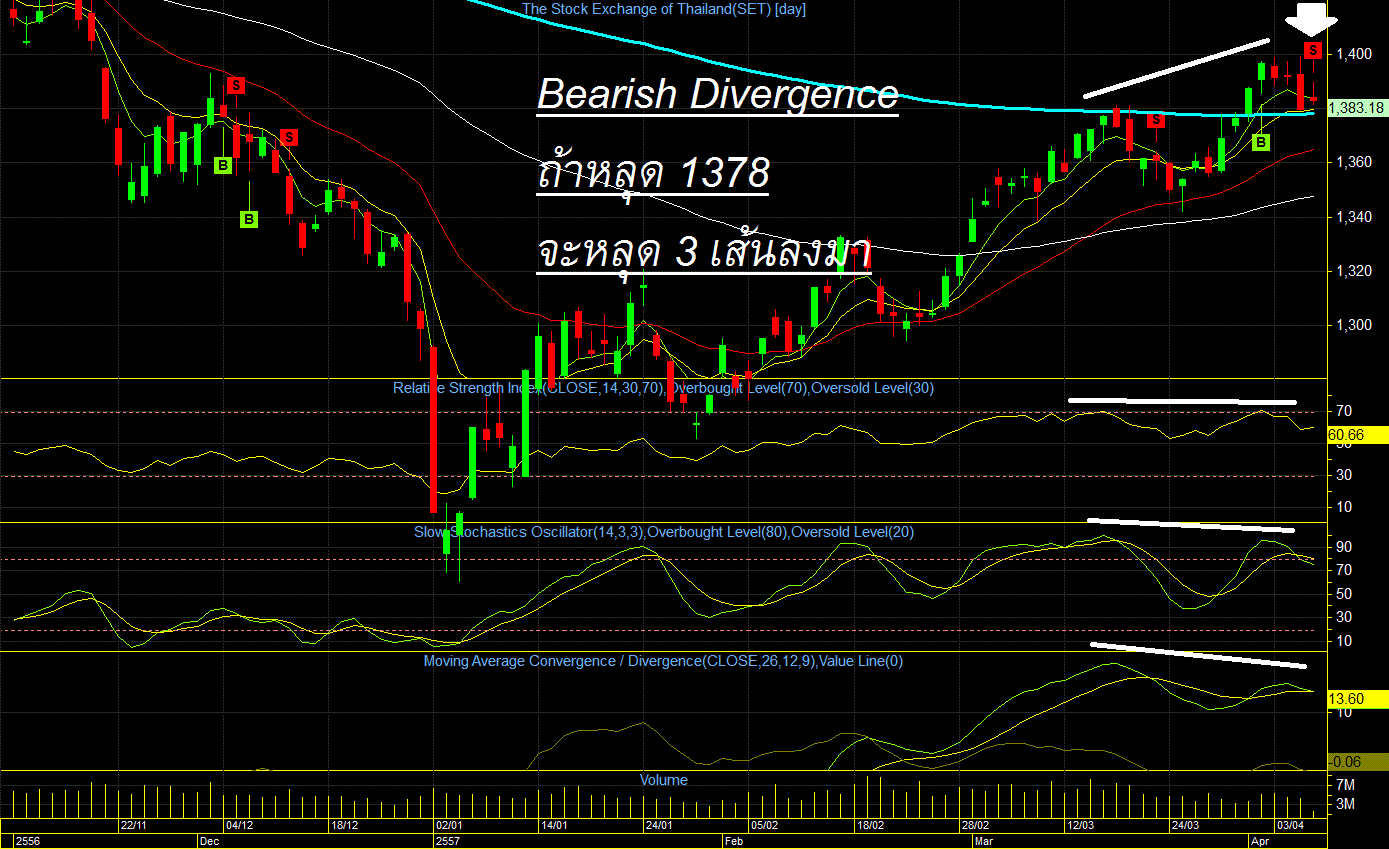Click the 14/01 date label

coord(554,826)
